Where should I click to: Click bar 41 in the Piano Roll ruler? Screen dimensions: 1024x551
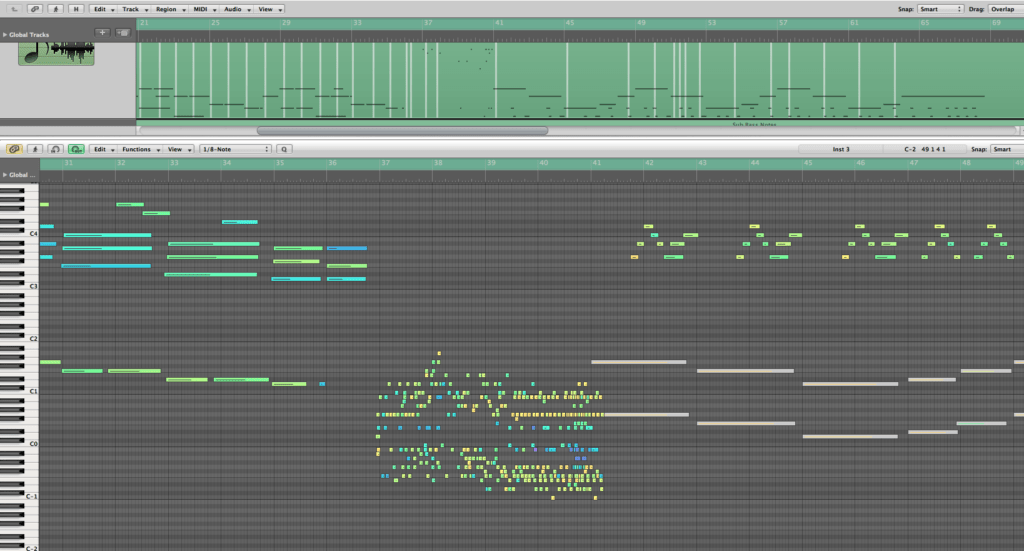click(596, 163)
